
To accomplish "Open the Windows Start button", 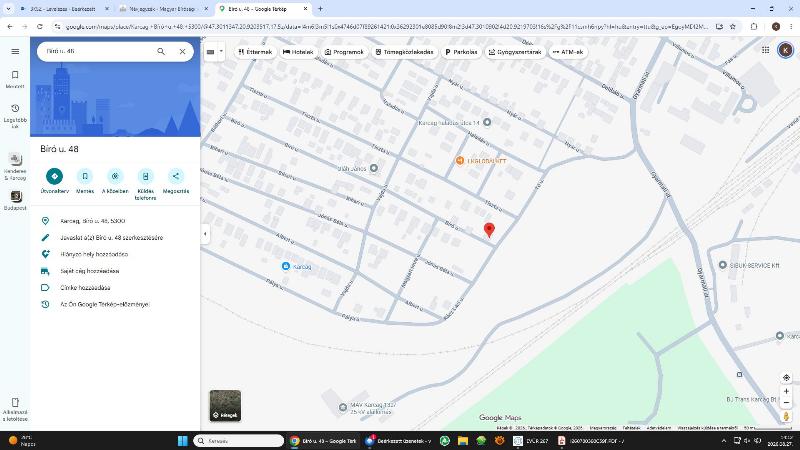I will pos(182,441).
